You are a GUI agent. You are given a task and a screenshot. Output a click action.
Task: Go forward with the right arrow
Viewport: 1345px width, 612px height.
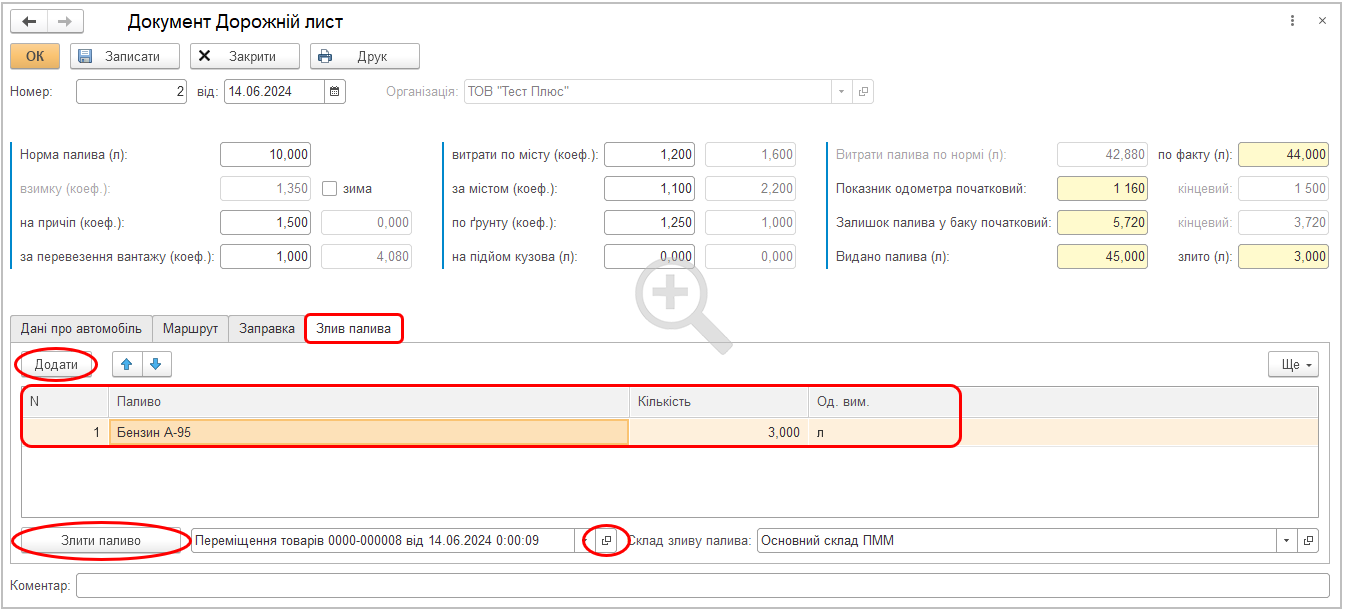point(65,22)
